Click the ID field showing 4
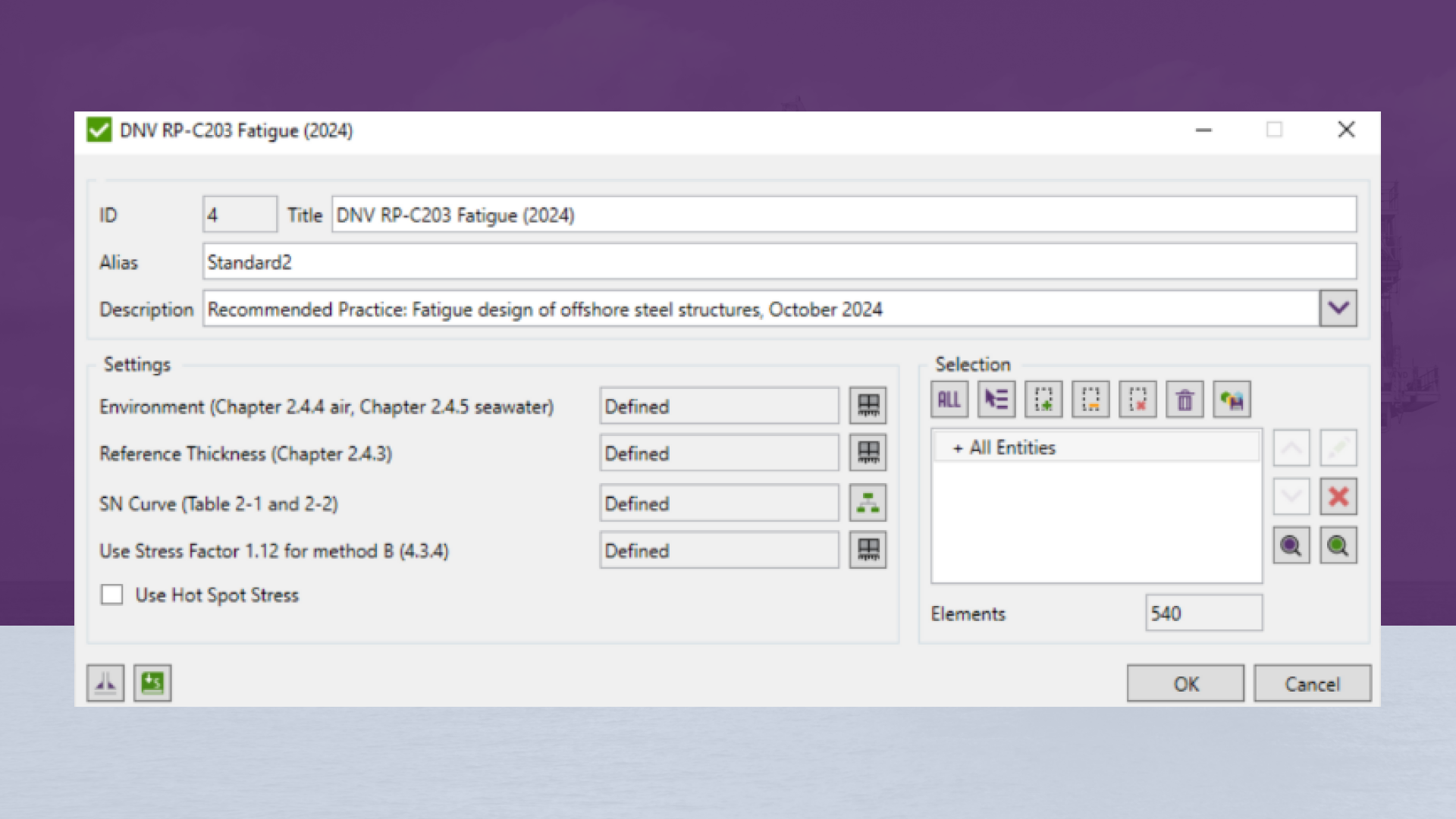The width and height of the screenshot is (1456, 819). point(240,215)
